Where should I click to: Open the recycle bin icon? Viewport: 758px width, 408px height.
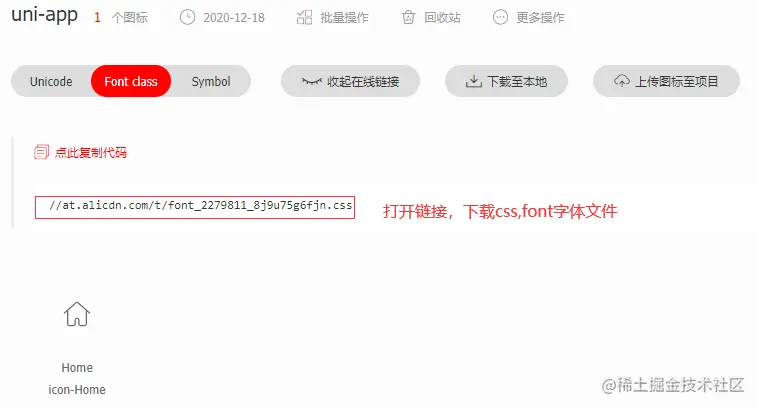[x=408, y=18]
